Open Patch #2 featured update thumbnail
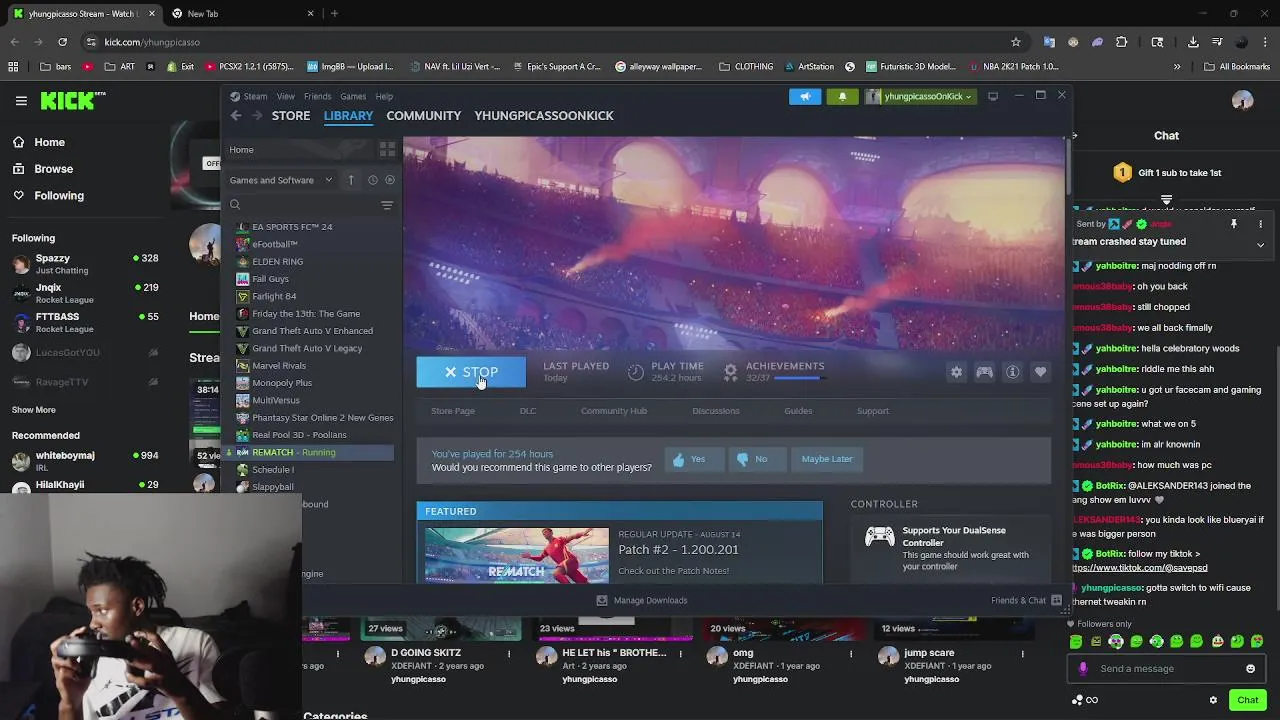Image resolution: width=1280 pixels, height=720 pixels. pos(517,555)
